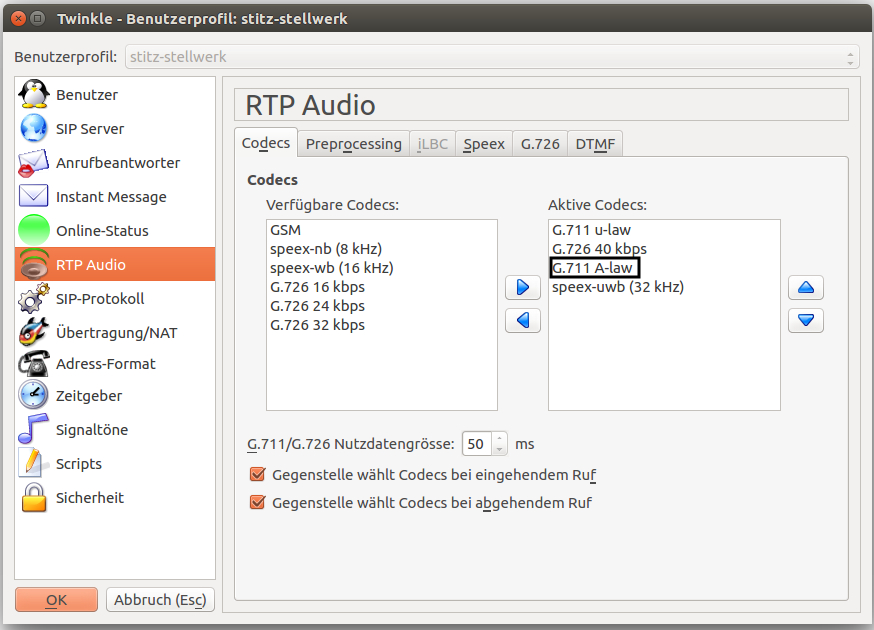This screenshot has width=874, height=630.
Task: Click the Nutzdatengrösse value field
Action: pyautogui.click(x=477, y=444)
